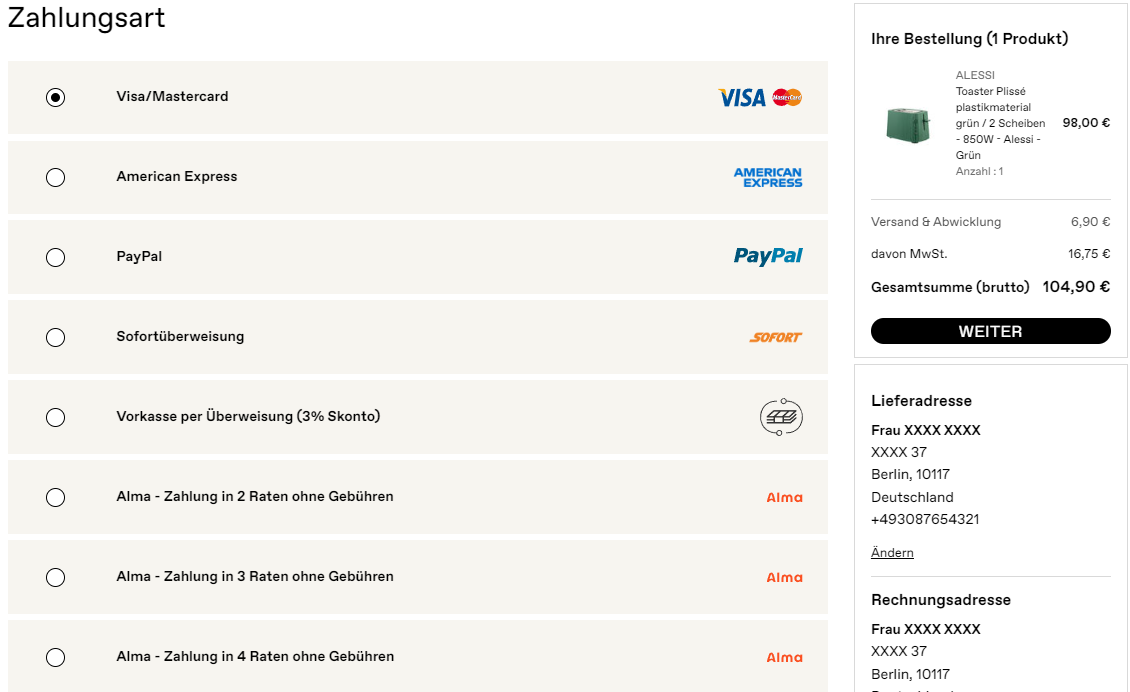The height and width of the screenshot is (692, 1130).
Task: Click the Visa logo icon
Action: [742, 97]
